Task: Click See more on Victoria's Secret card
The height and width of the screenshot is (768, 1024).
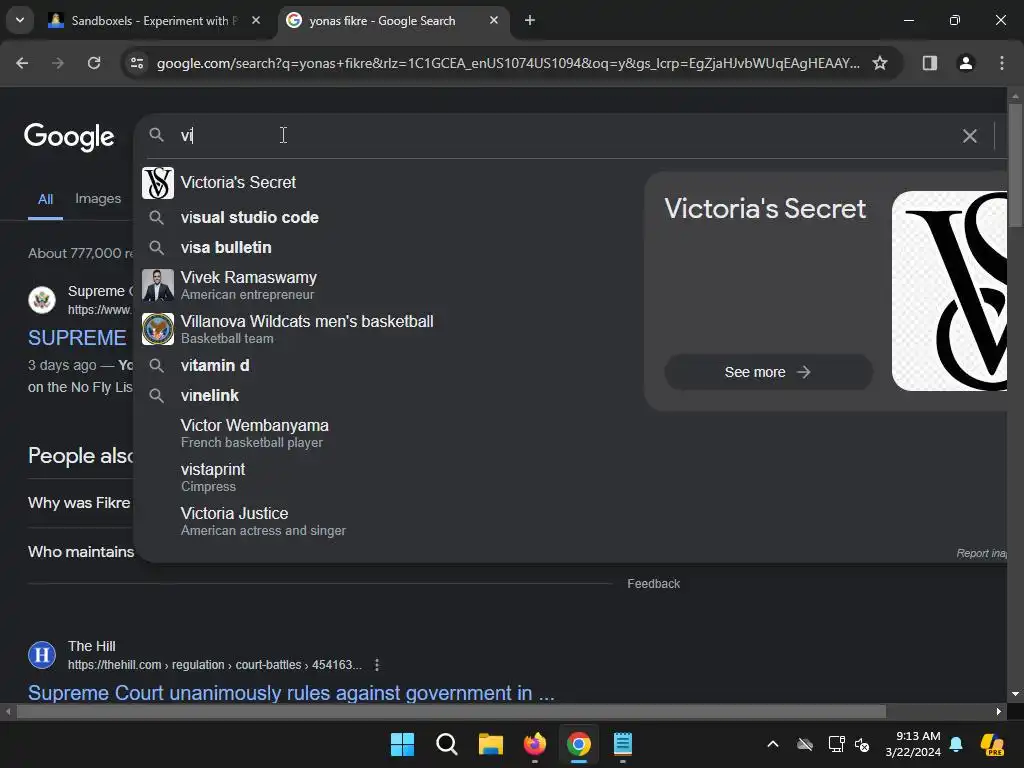Action: 768,372
